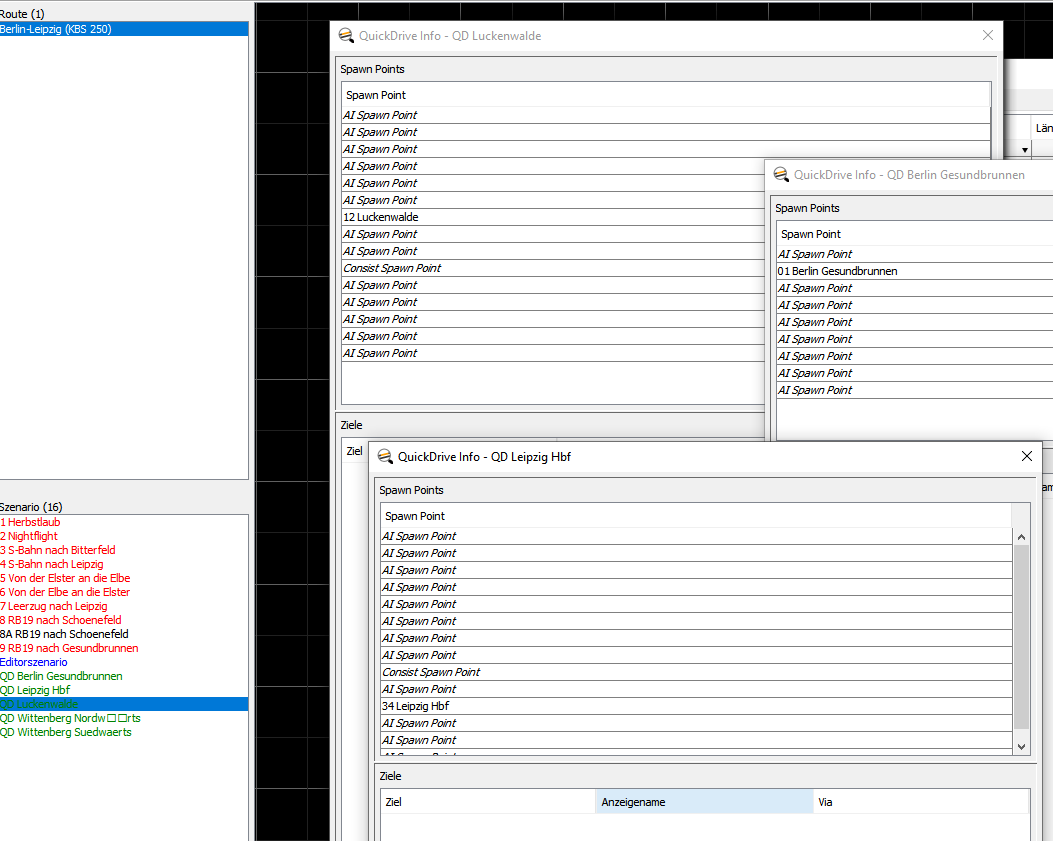This screenshot has width=1053, height=841.
Task: Click the magnifier icon of the QD Luckenwalde window
Action: point(345,35)
